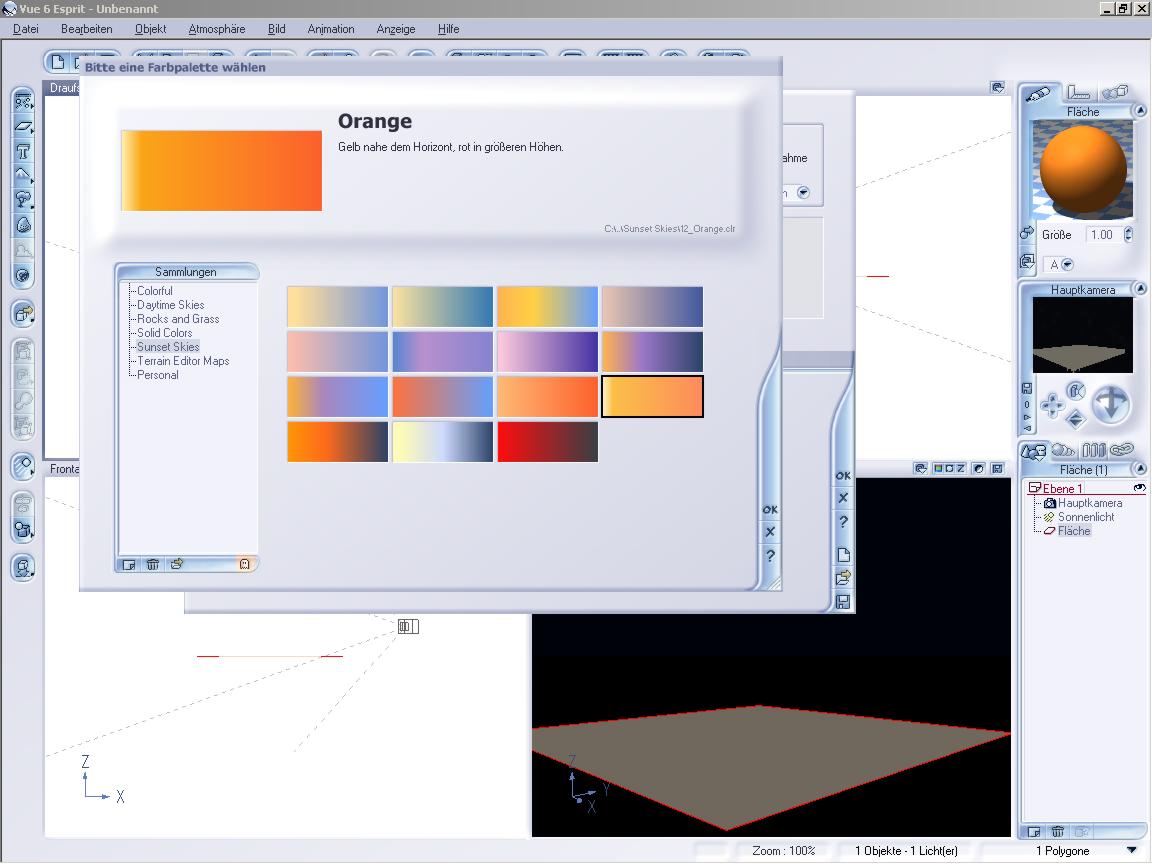1152x864 pixels.
Task: Click the save disk icon in rear dialog
Action: click(843, 602)
